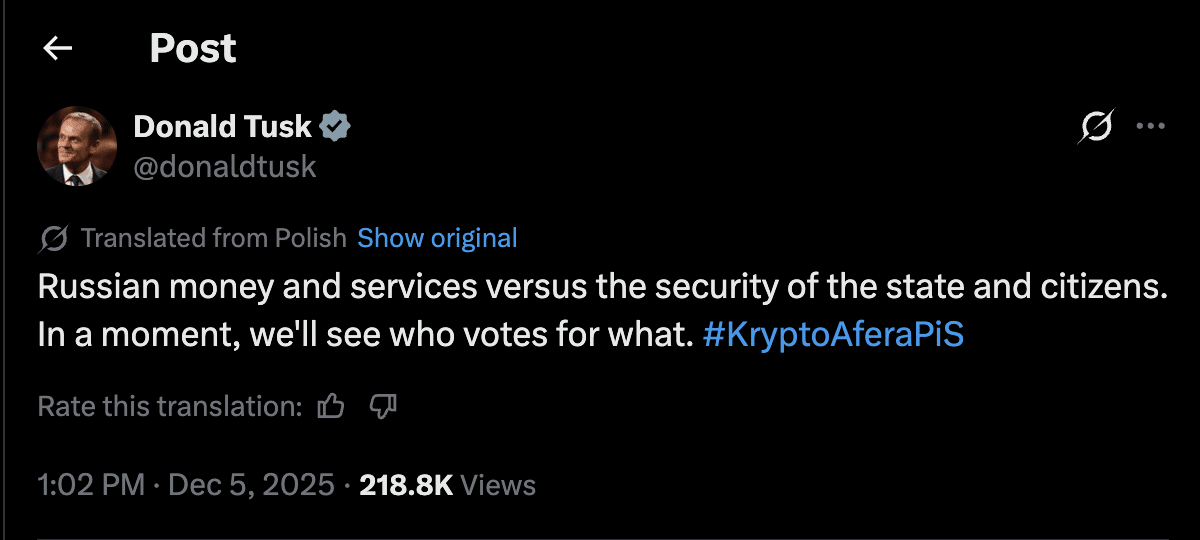Open the #KryptoAferaPiS hashtag

pyautogui.click(x=833, y=334)
